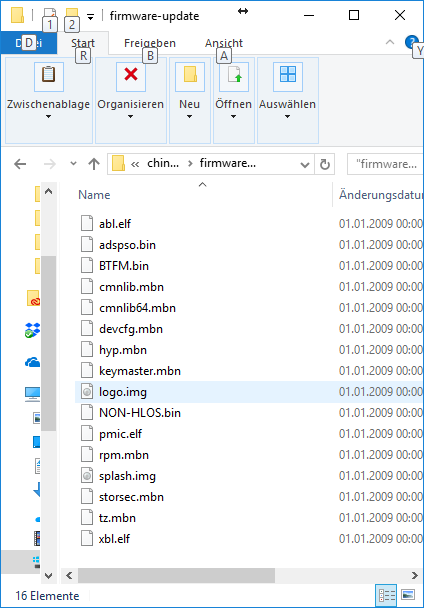Refresh the firmware-update folder view

click(325, 164)
